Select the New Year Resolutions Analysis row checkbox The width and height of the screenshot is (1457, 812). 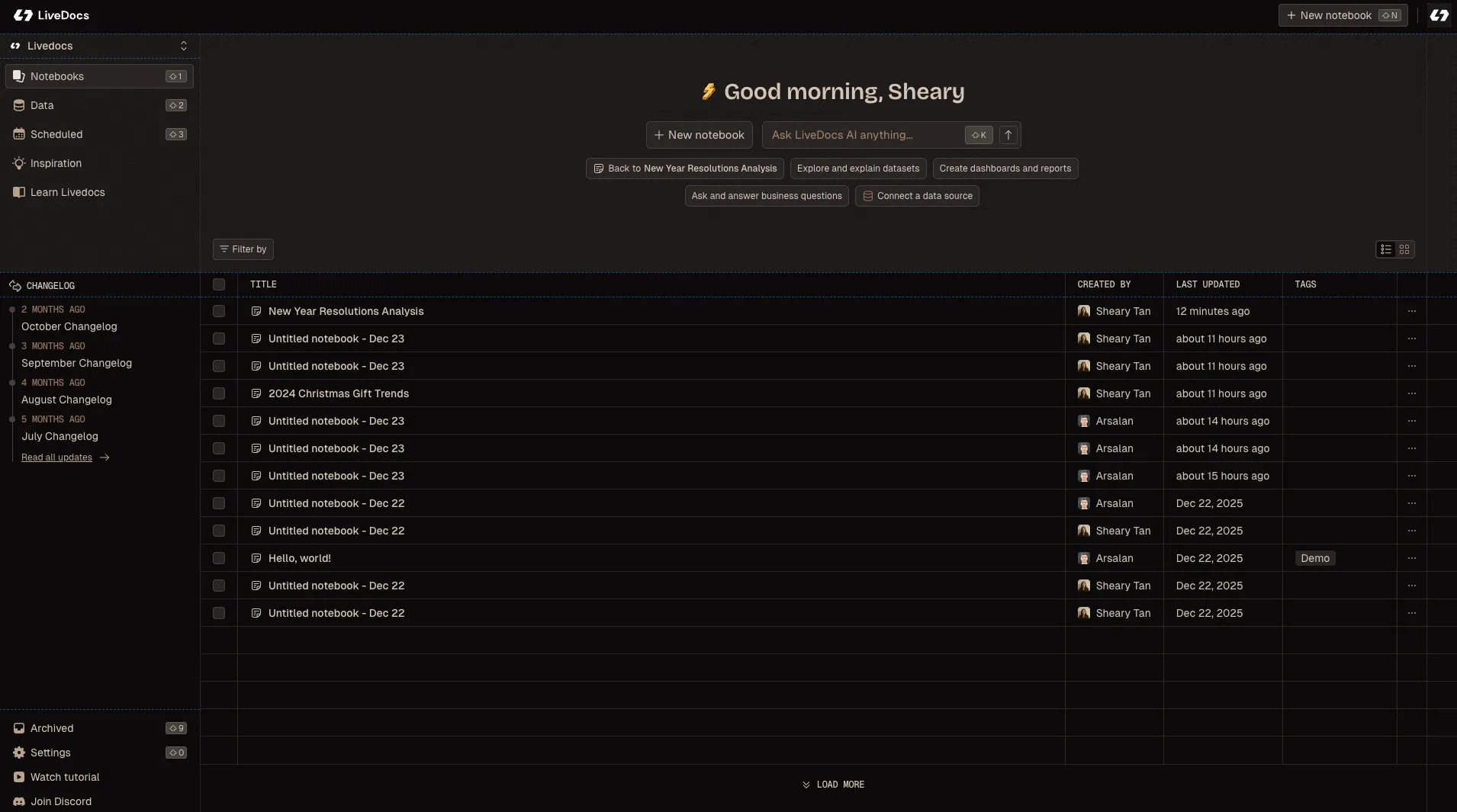219,311
